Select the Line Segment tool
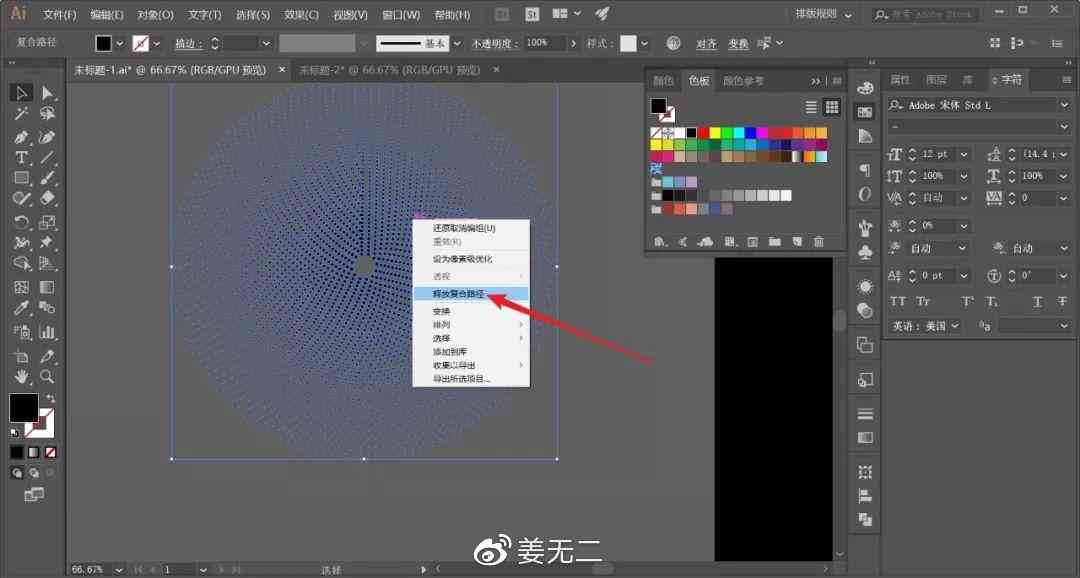Screen dimensions: 1080x578 tap(47, 158)
